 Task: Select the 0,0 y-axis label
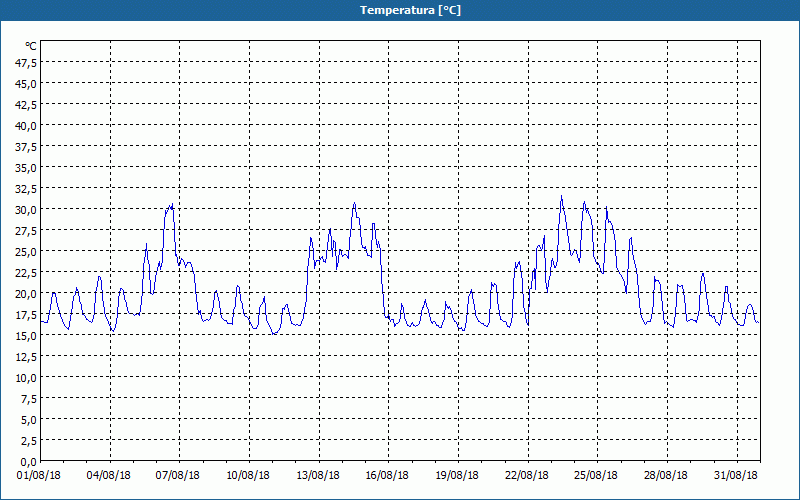pos(29,462)
